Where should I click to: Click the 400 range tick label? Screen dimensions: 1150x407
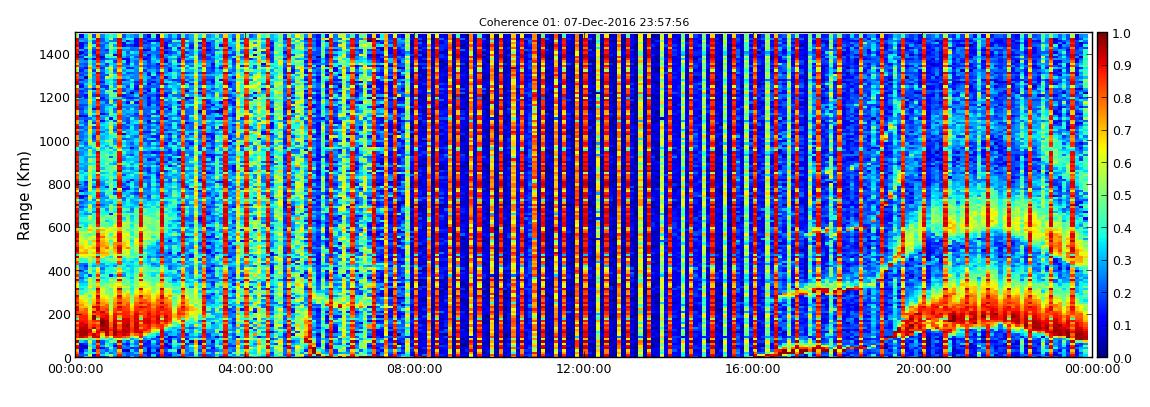59,271
